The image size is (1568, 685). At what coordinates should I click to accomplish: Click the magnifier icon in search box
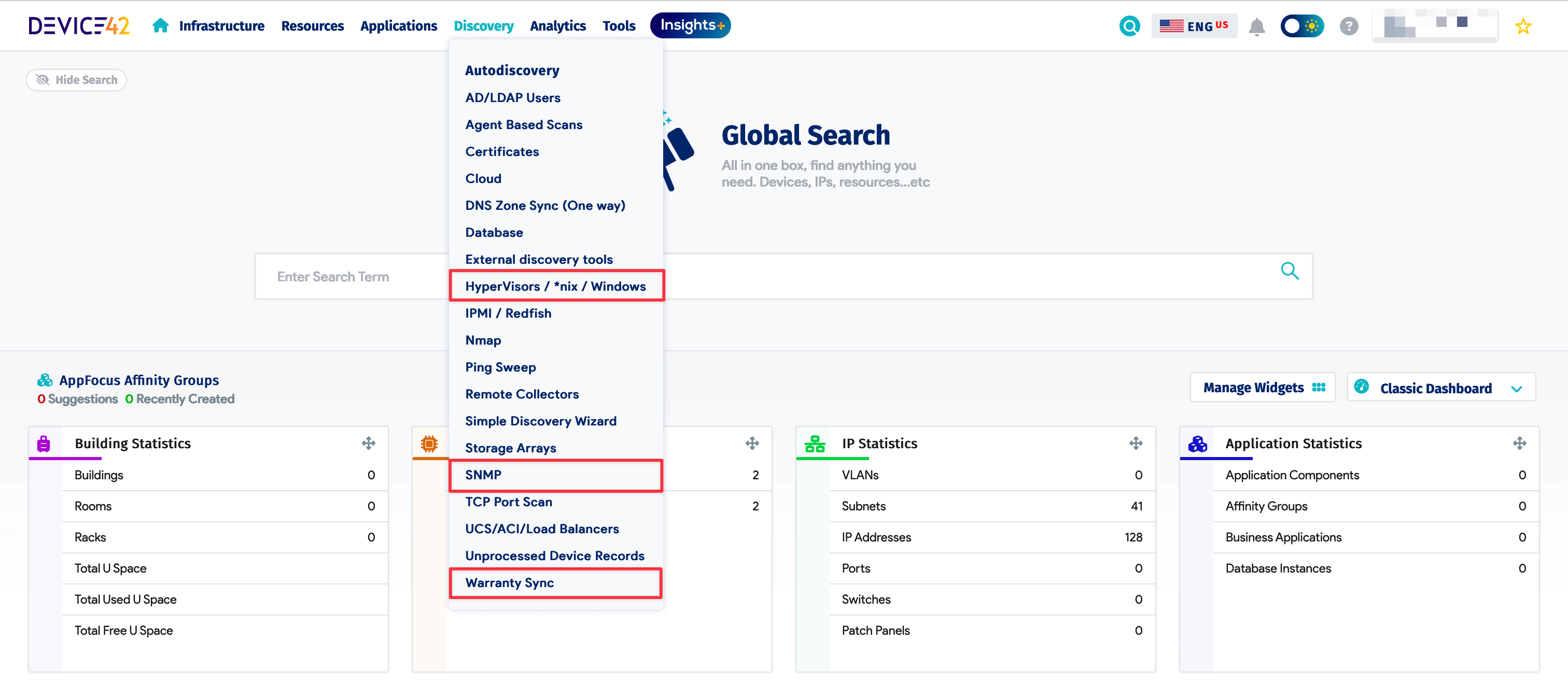pos(1289,270)
